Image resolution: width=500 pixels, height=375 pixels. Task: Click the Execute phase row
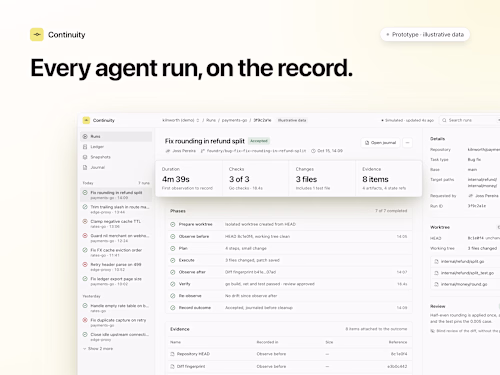coord(289,260)
